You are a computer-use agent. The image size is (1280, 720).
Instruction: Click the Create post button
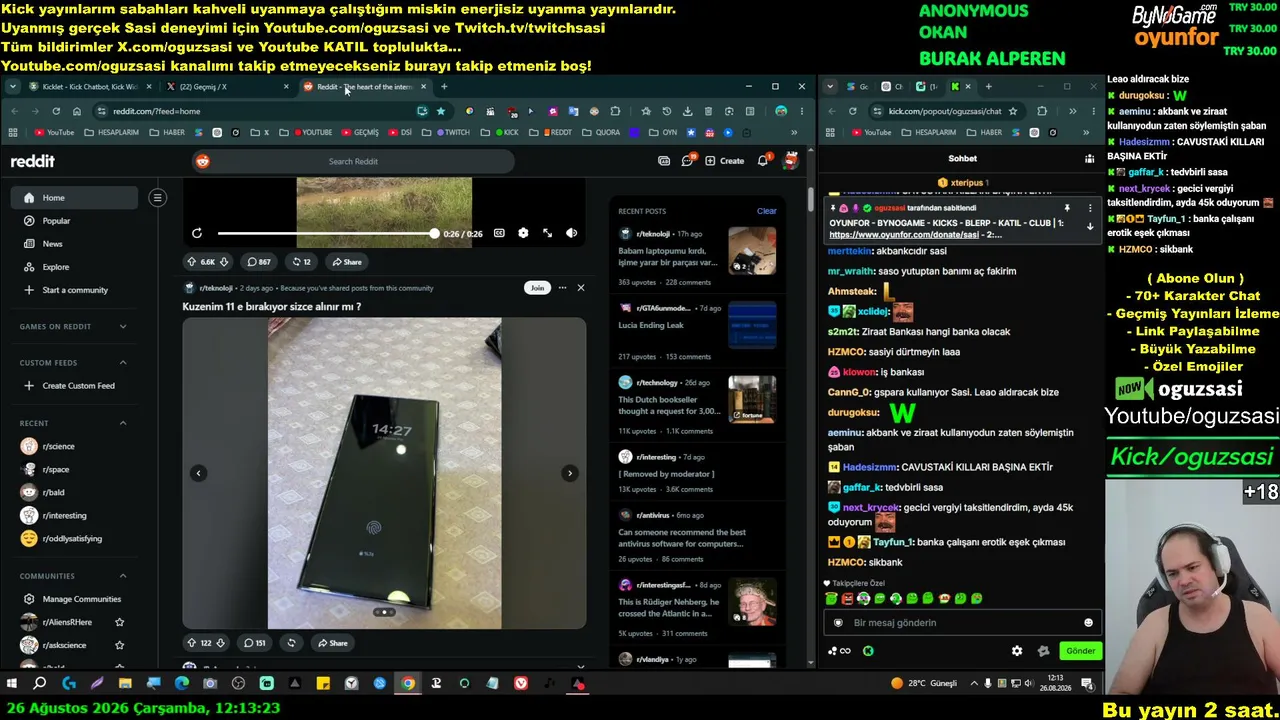tap(725, 161)
